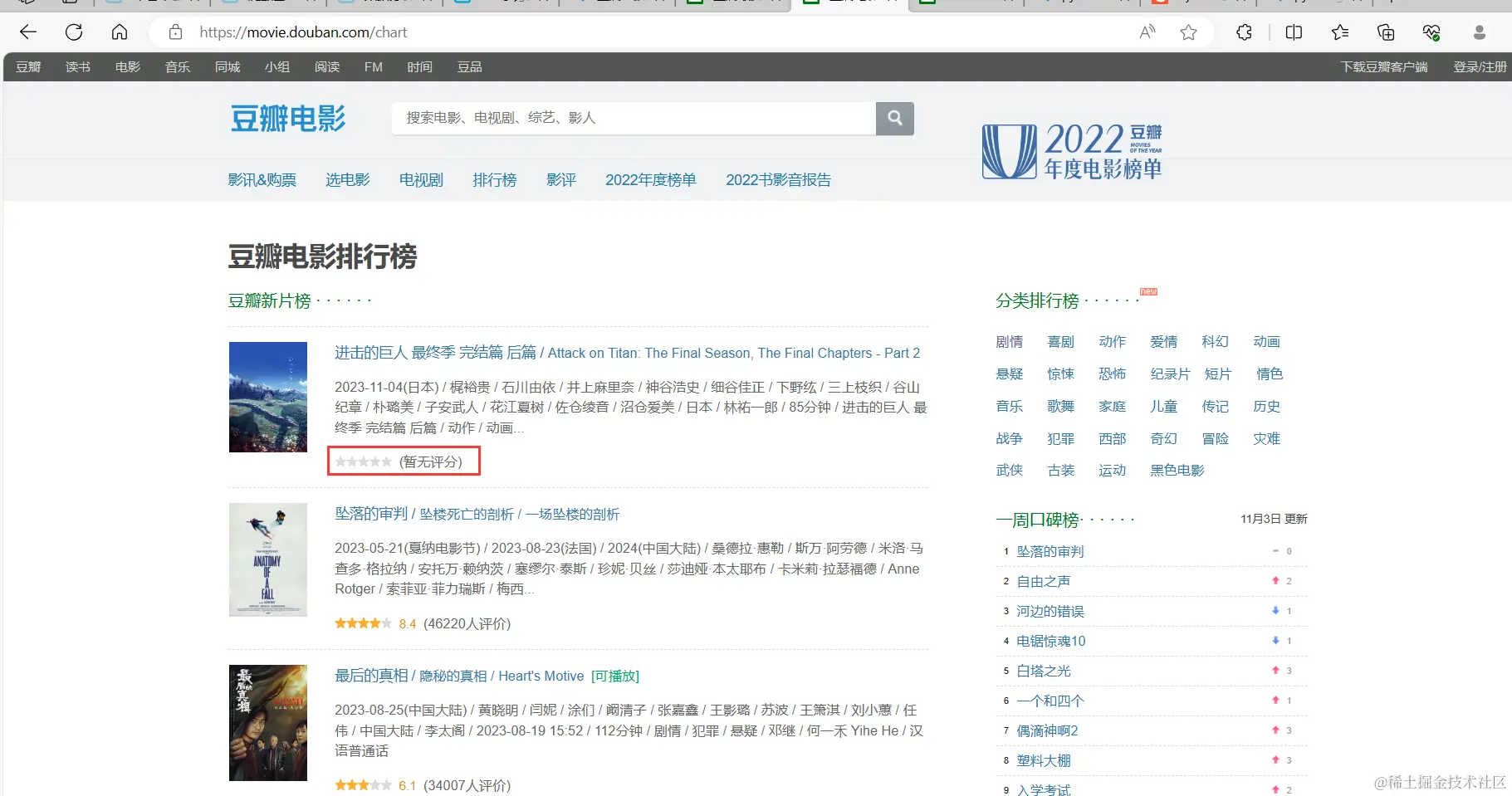Viewport: 1512px width, 796px height.
Task: Click 下载豆瓣客户端 link
Action: [x=1384, y=67]
